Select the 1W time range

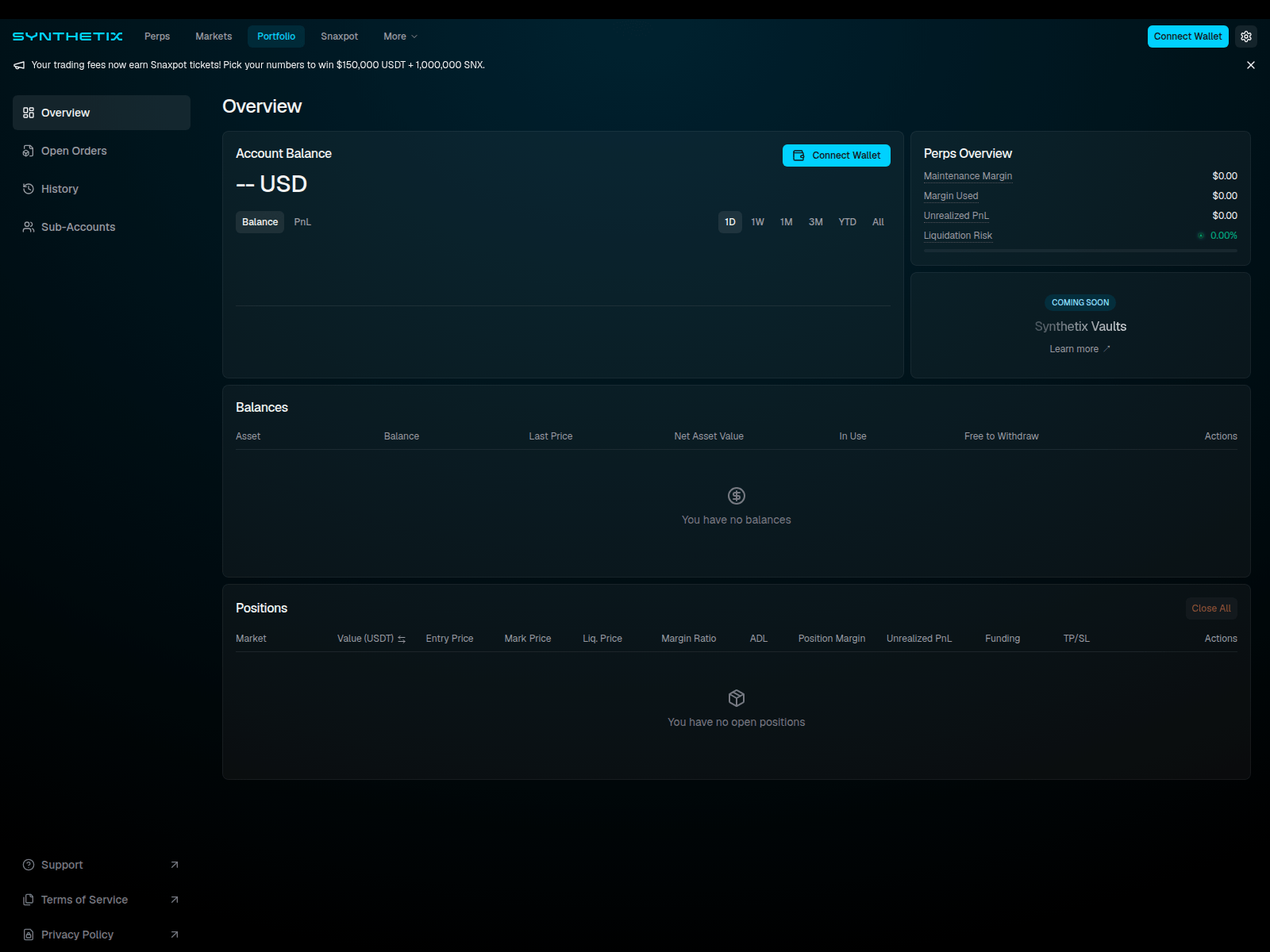(x=758, y=222)
